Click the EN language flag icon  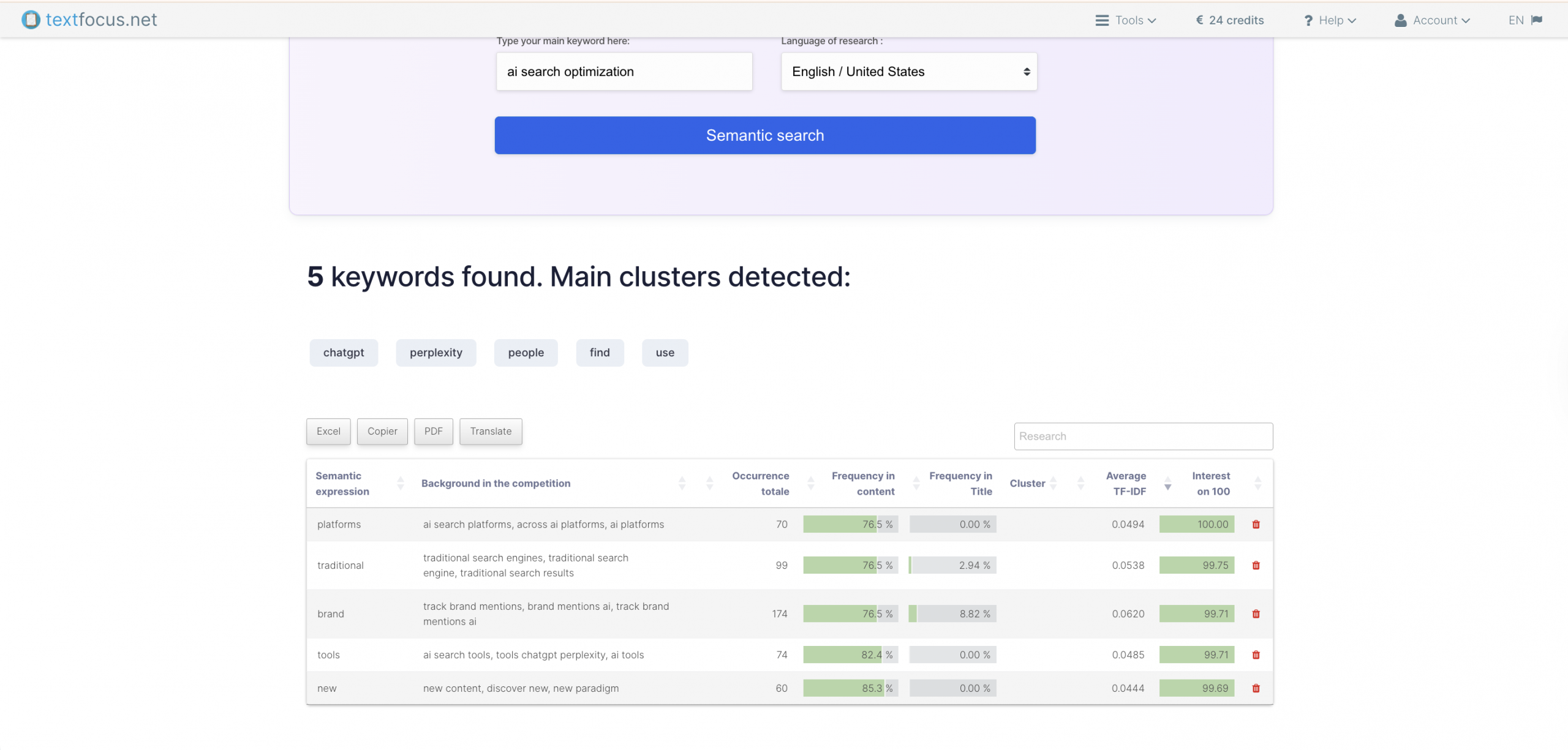tap(1537, 20)
